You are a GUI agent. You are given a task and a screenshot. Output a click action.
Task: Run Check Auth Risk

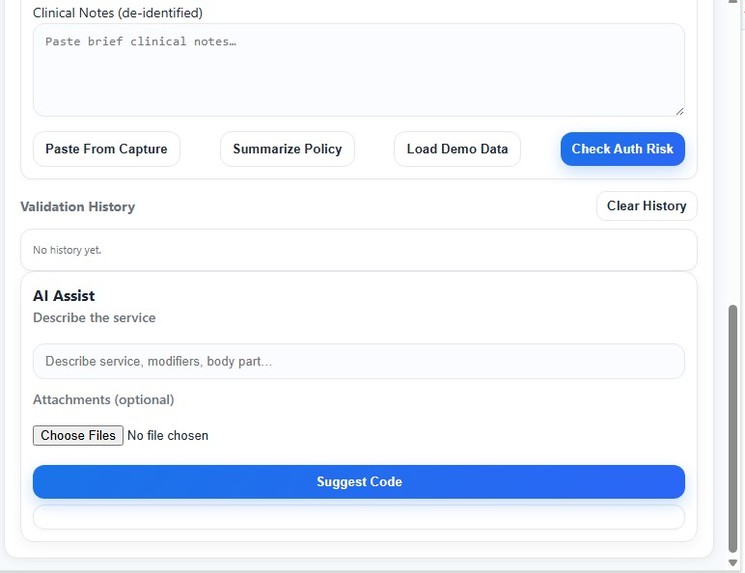click(622, 149)
